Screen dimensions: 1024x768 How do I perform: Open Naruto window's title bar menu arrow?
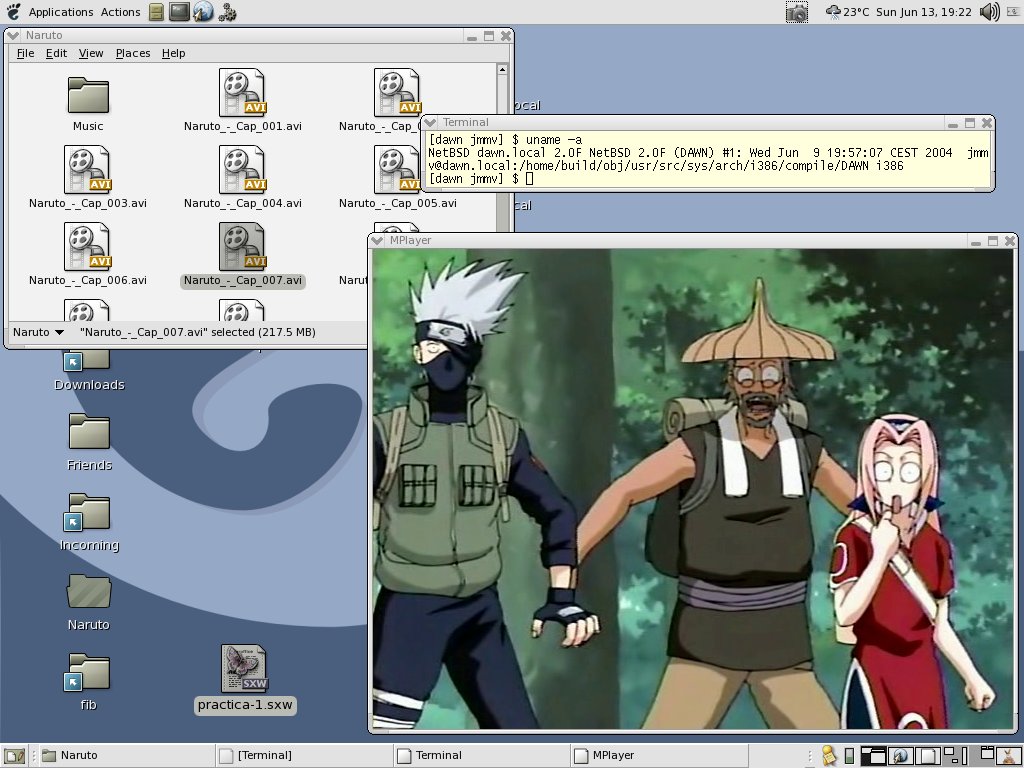(12, 35)
